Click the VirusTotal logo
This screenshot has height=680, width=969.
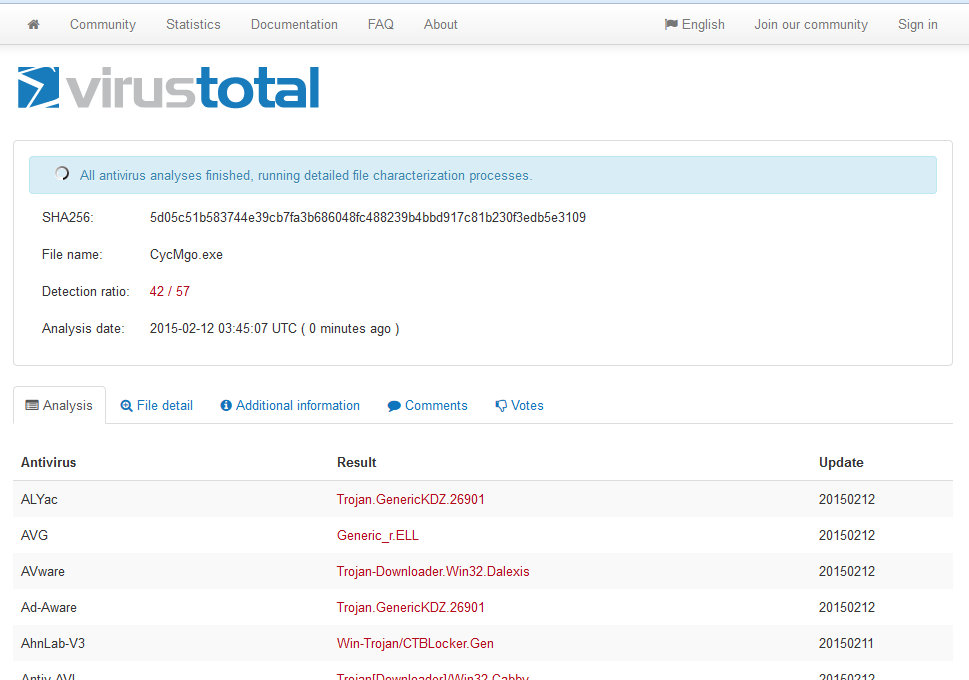click(x=169, y=88)
